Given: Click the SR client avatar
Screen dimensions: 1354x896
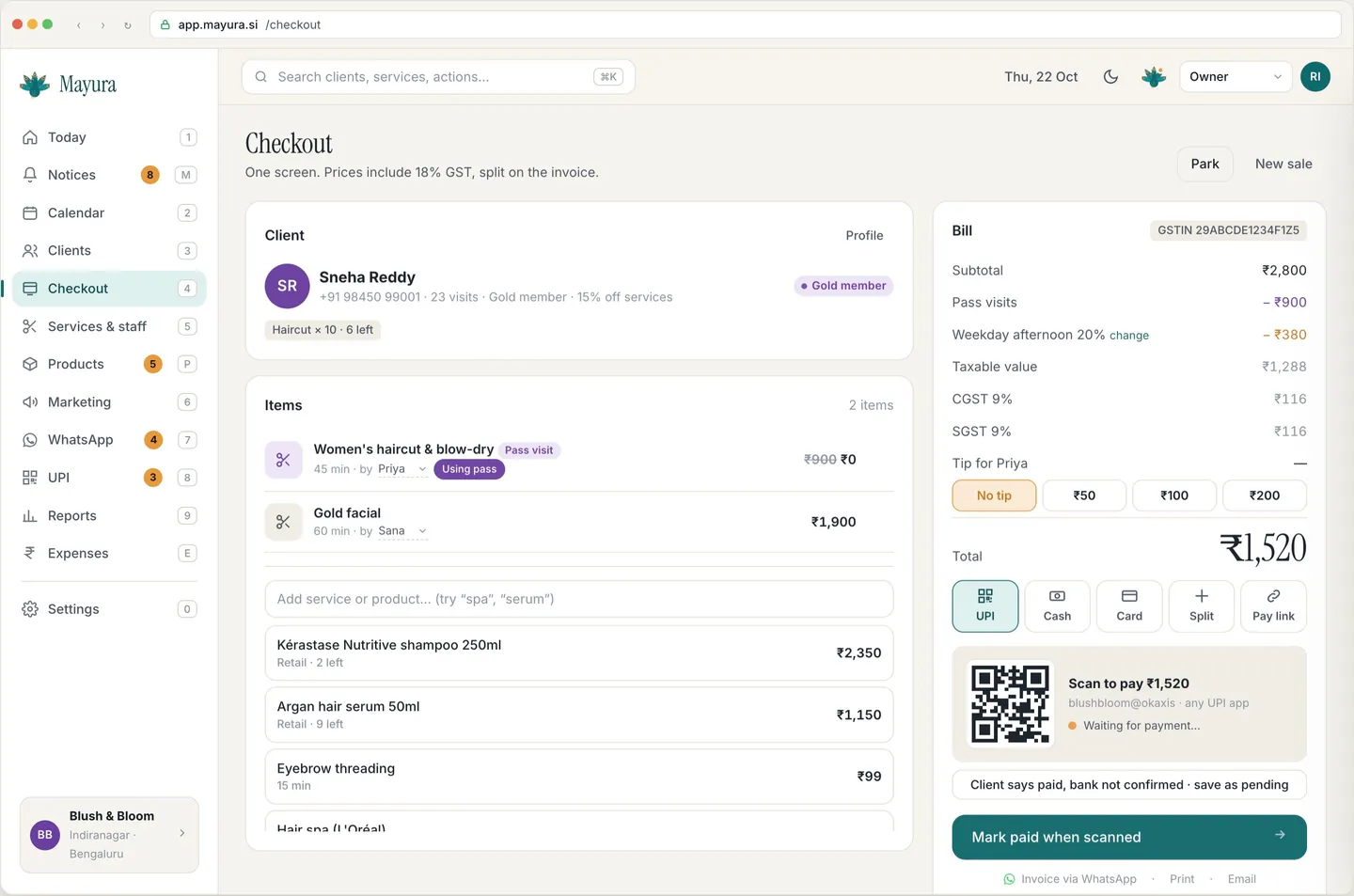Looking at the screenshot, I should click(x=288, y=286).
